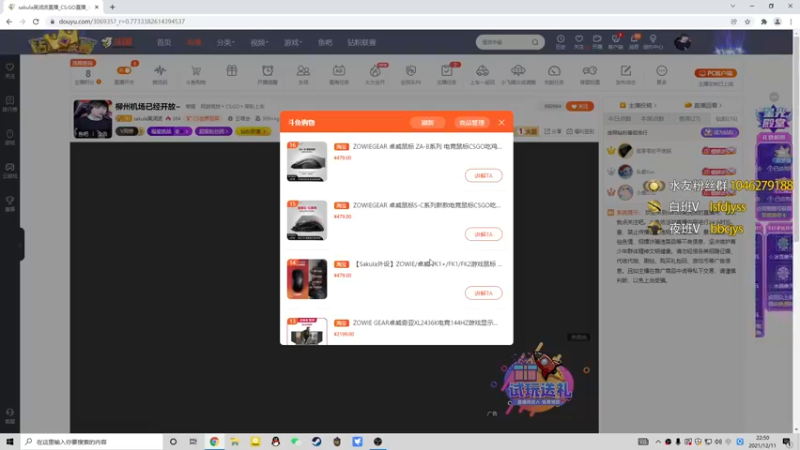Open the 开播提醒 alarm clock icon

click(267, 73)
